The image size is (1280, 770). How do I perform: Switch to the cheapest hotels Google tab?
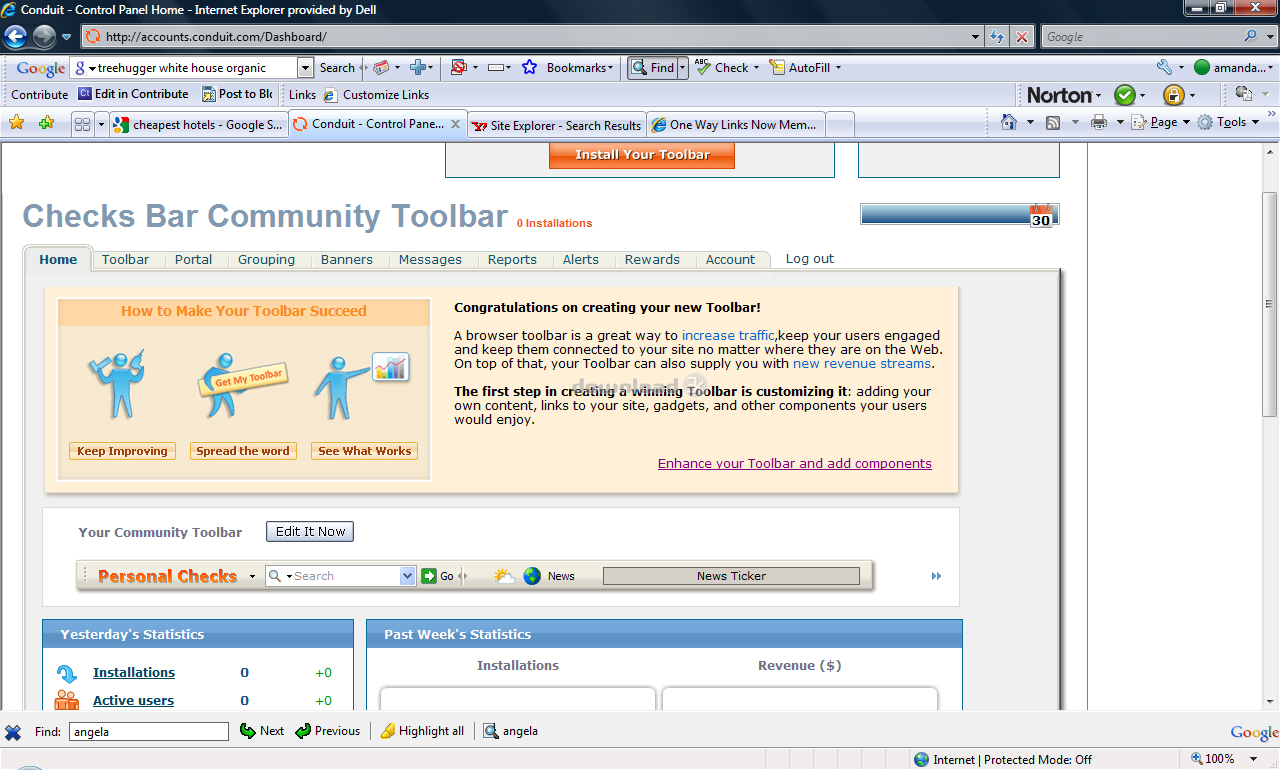click(197, 125)
